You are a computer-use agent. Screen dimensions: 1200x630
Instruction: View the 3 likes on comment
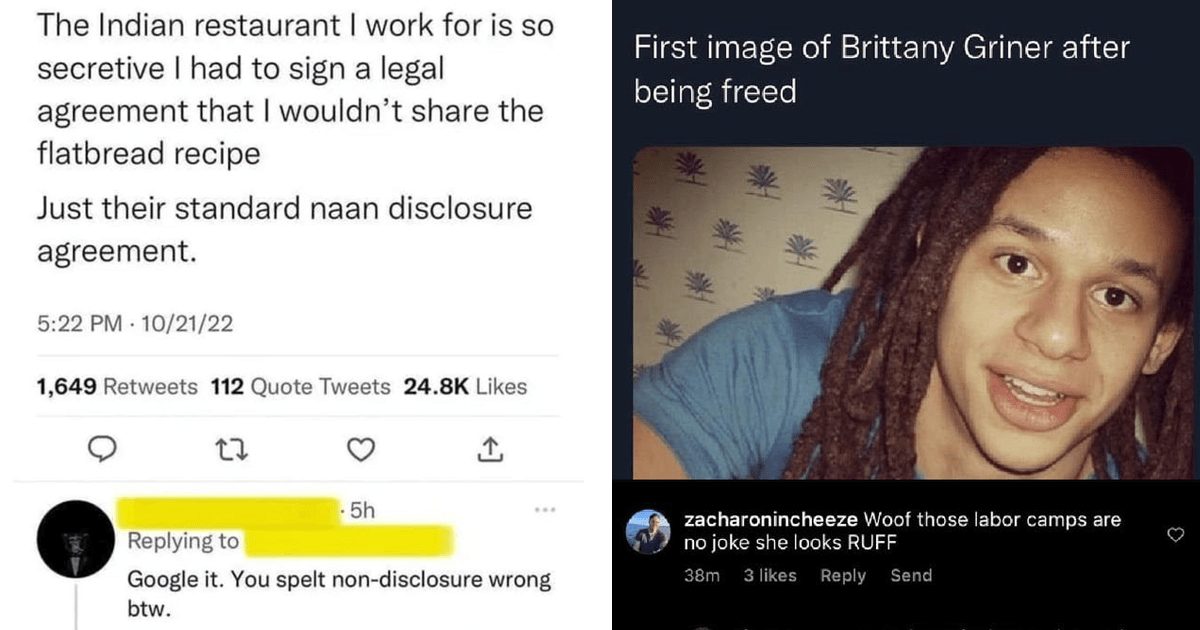pos(770,575)
